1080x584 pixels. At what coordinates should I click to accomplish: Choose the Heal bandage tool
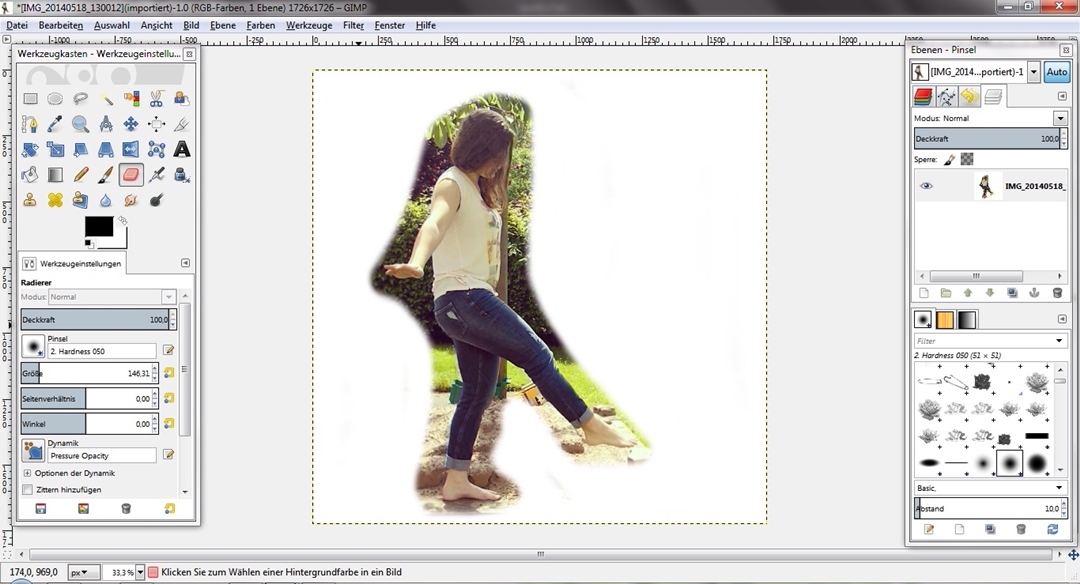pos(55,200)
